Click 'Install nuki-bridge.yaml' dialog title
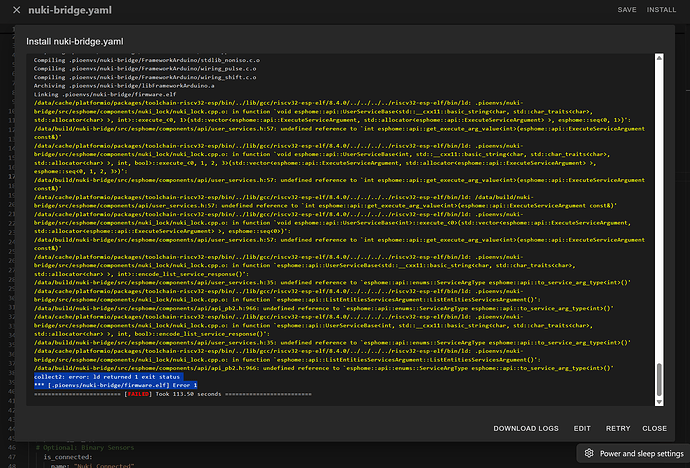Screen dimensions: 690x468 tap(75, 41)
